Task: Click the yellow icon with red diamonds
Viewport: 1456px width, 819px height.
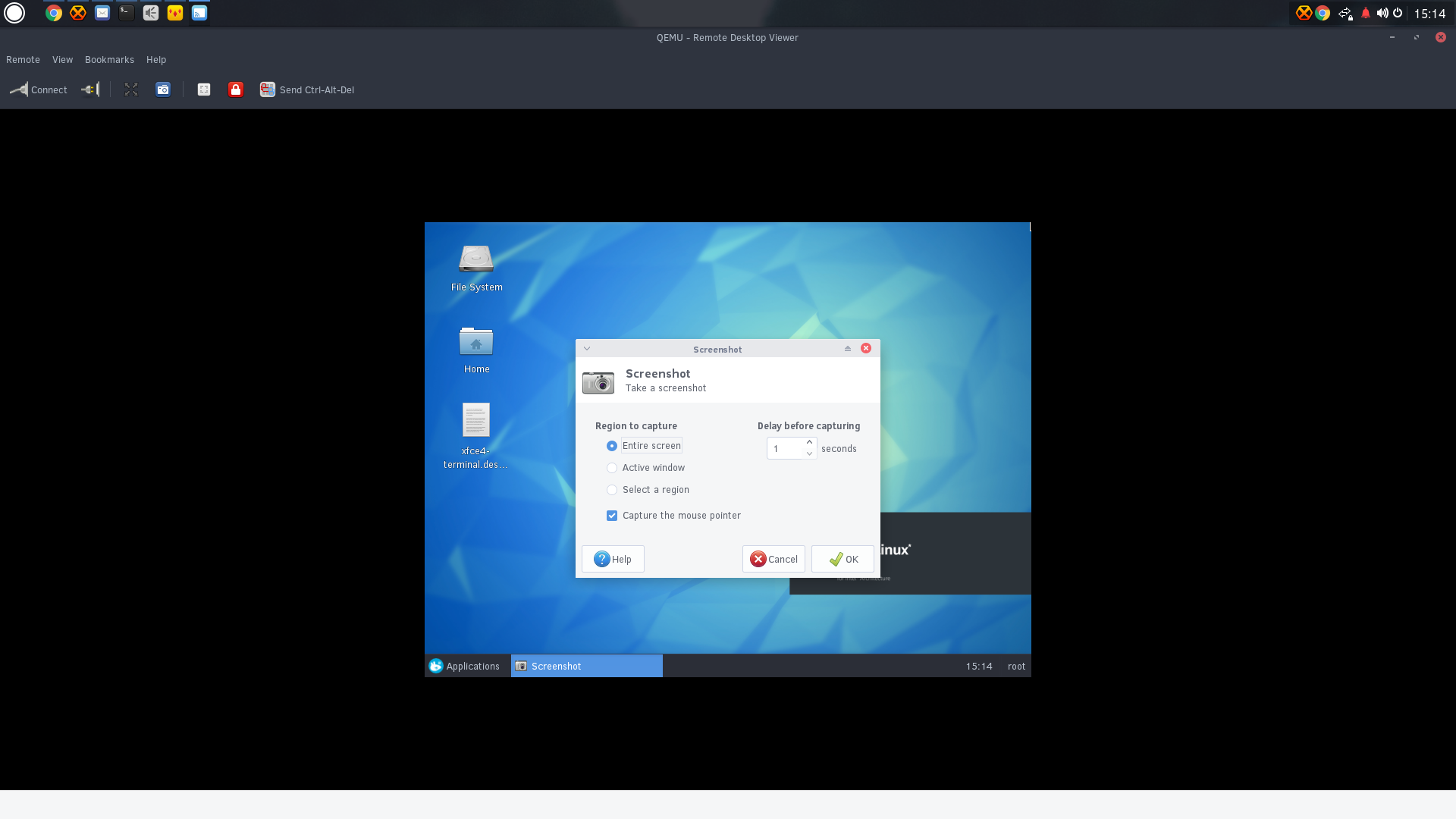Action: click(x=175, y=13)
